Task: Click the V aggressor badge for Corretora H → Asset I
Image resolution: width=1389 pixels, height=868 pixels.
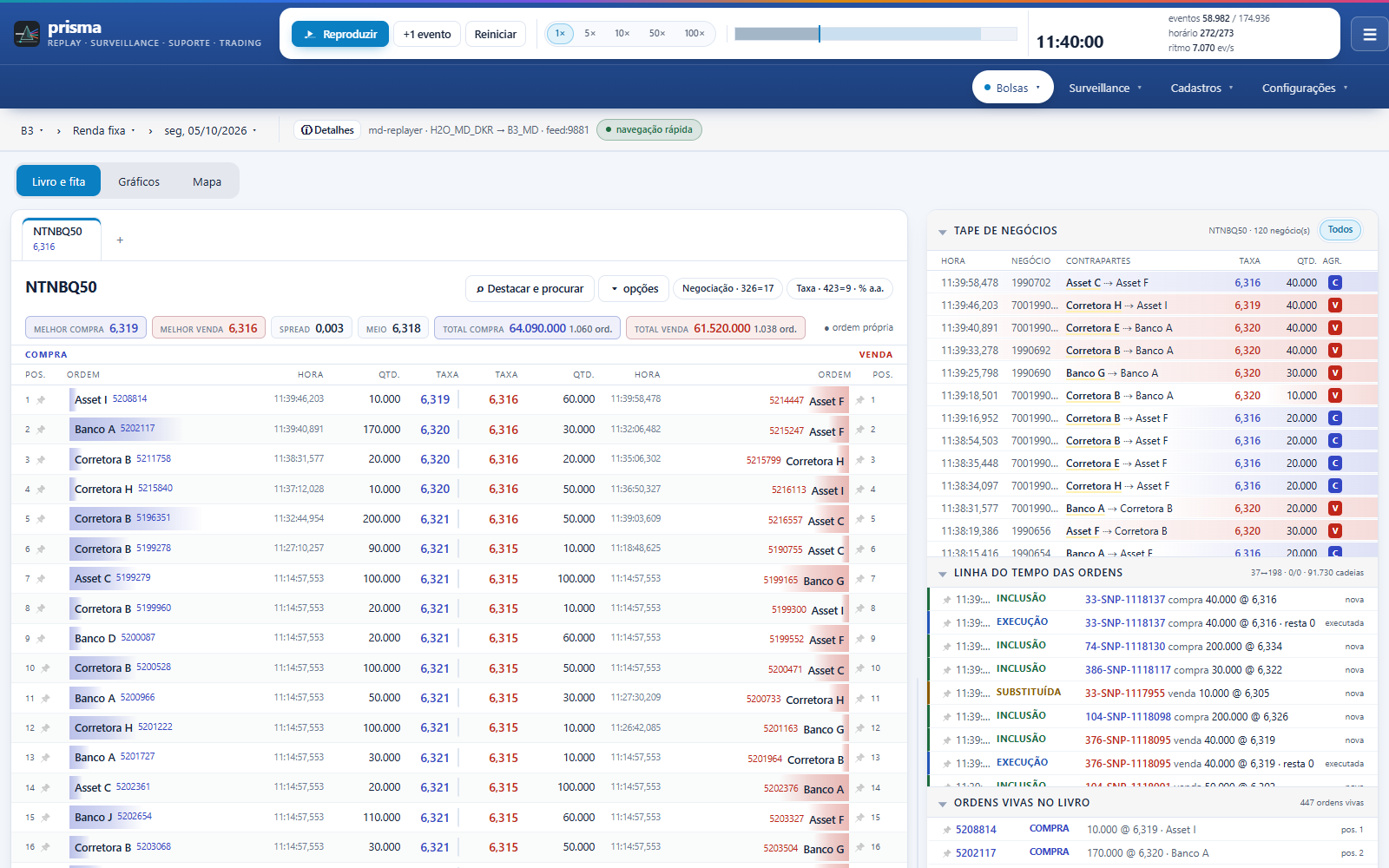Action: click(1335, 306)
